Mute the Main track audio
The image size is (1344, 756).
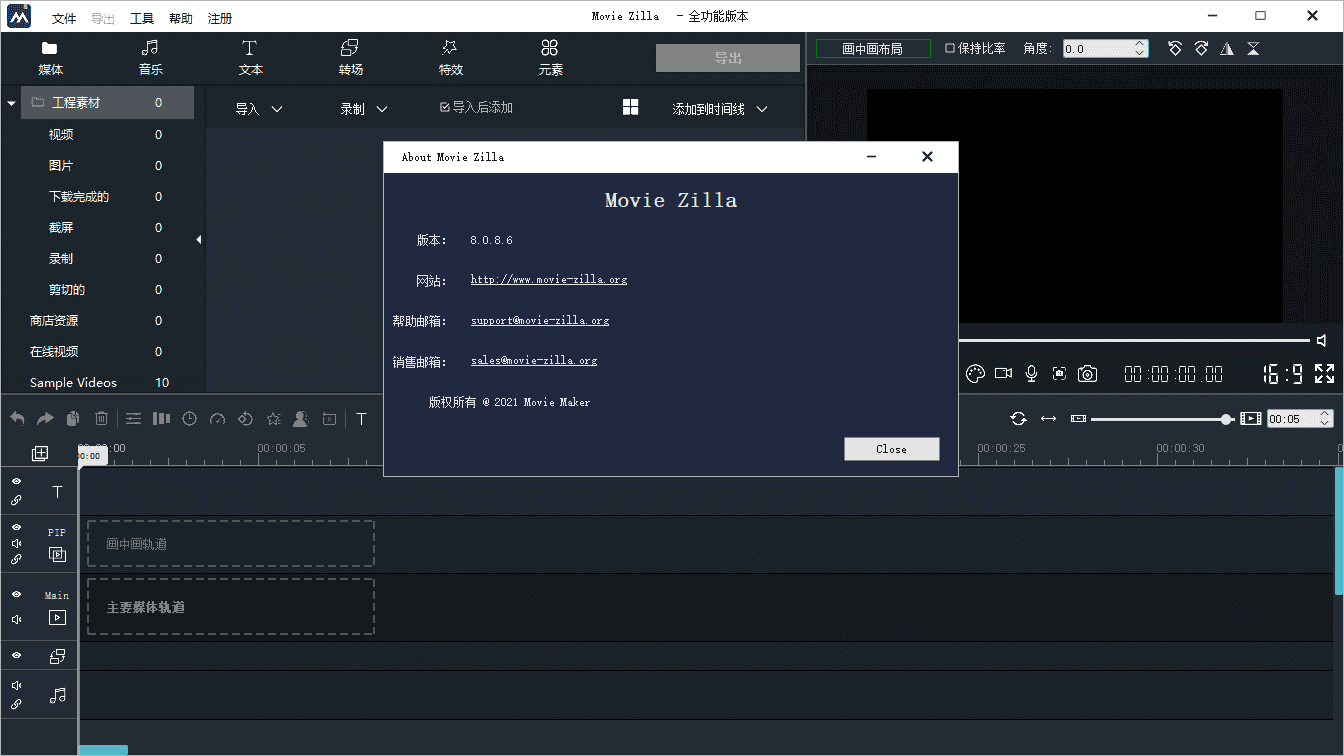point(17,619)
